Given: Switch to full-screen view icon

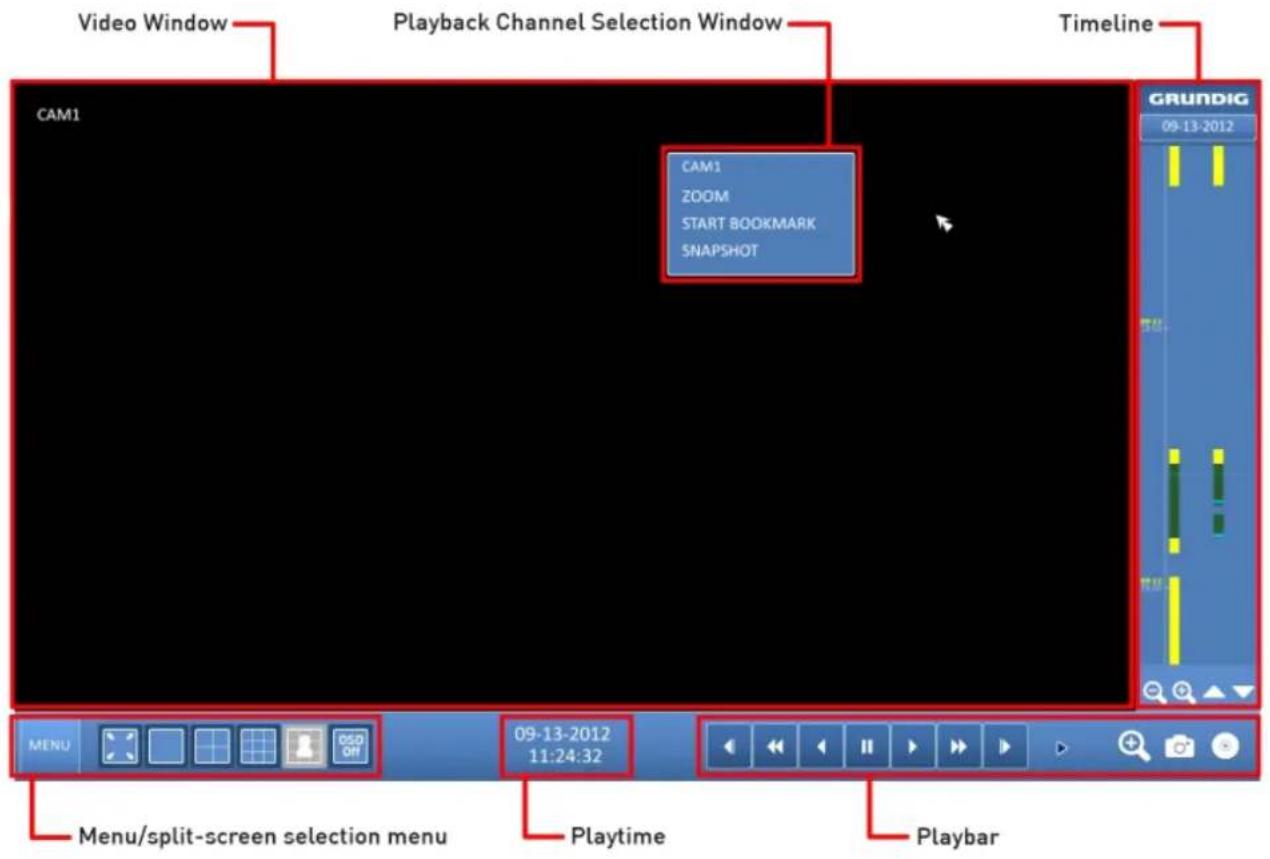Looking at the screenshot, I should click(x=121, y=747).
